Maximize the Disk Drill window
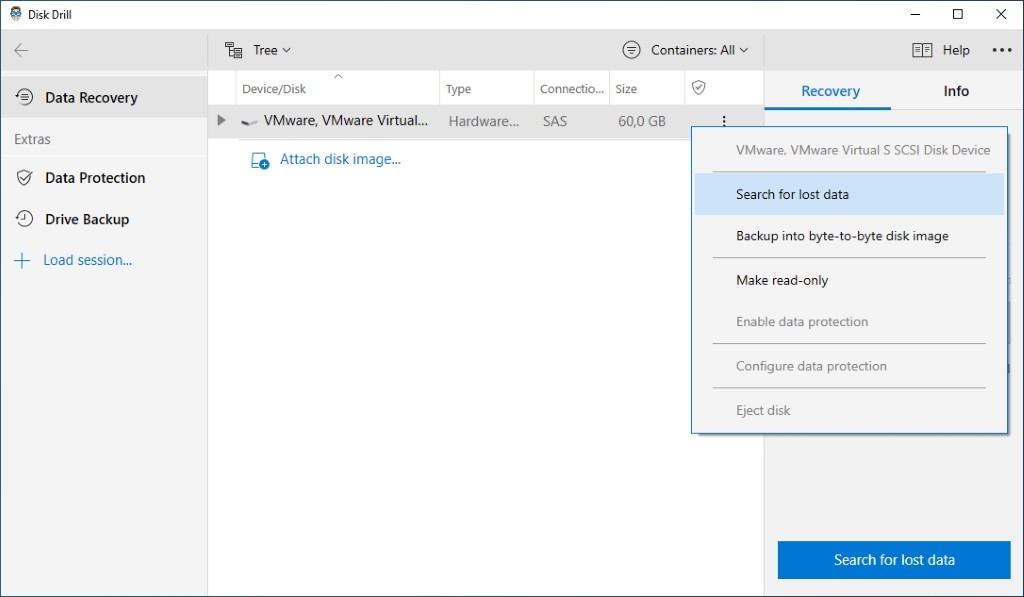The image size is (1024, 597). pyautogui.click(x=957, y=14)
